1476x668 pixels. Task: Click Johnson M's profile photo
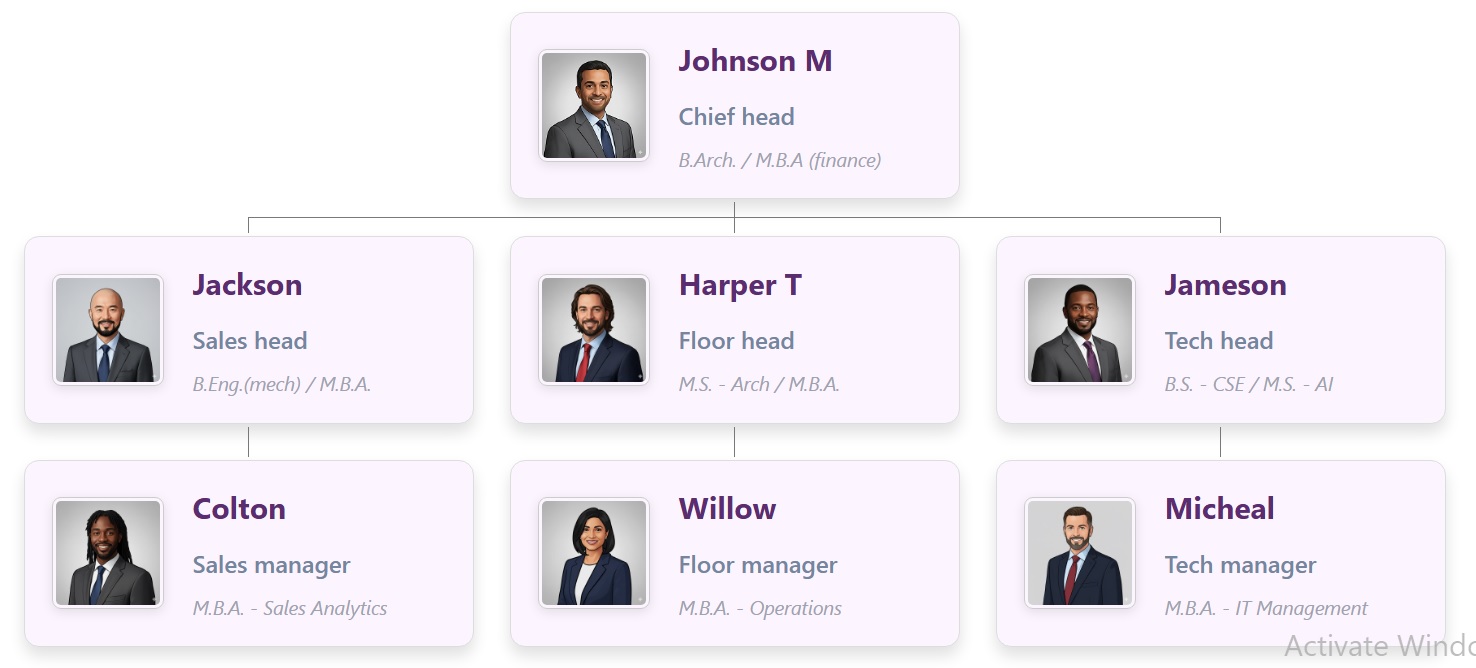click(x=594, y=106)
